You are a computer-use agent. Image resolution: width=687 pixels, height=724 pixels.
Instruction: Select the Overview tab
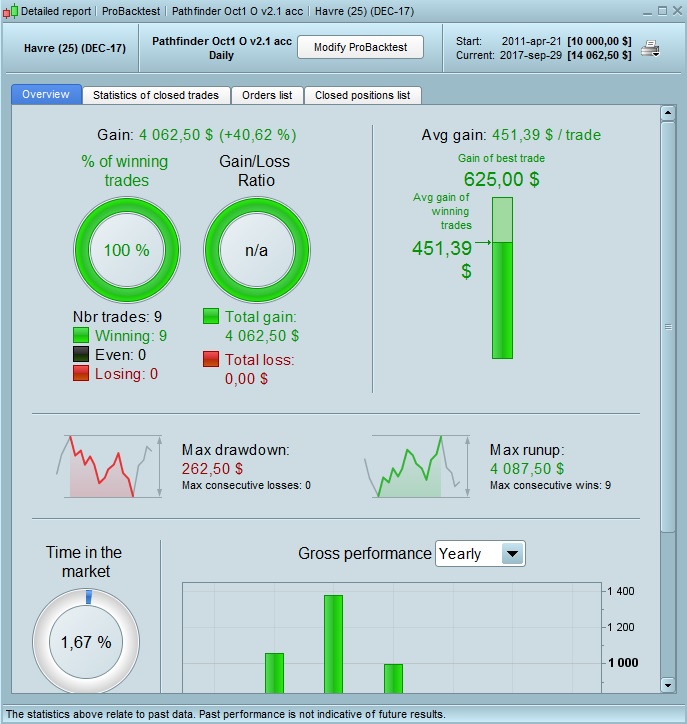point(46,94)
